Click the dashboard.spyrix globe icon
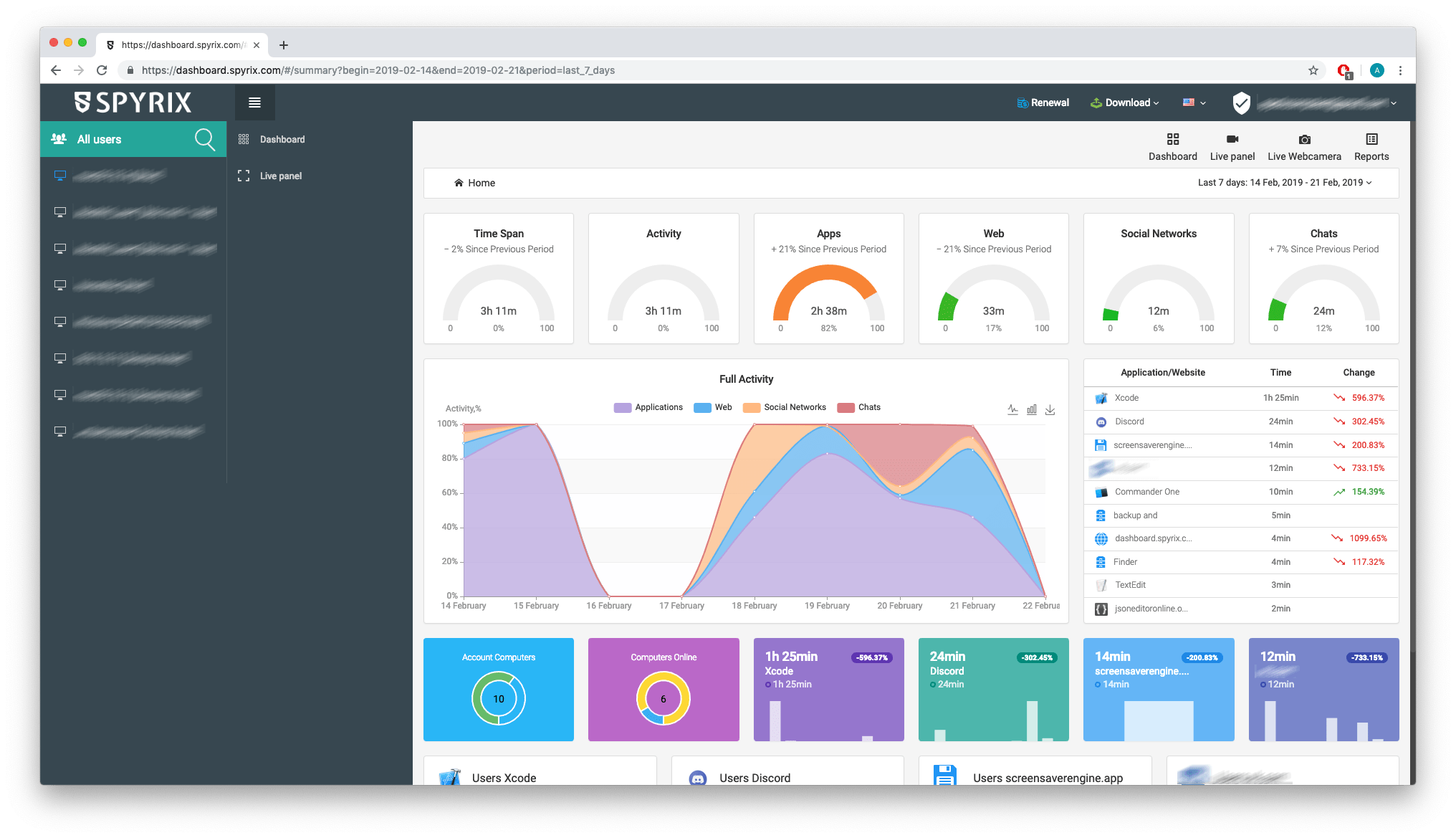1456x838 pixels. click(x=1101, y=538)
